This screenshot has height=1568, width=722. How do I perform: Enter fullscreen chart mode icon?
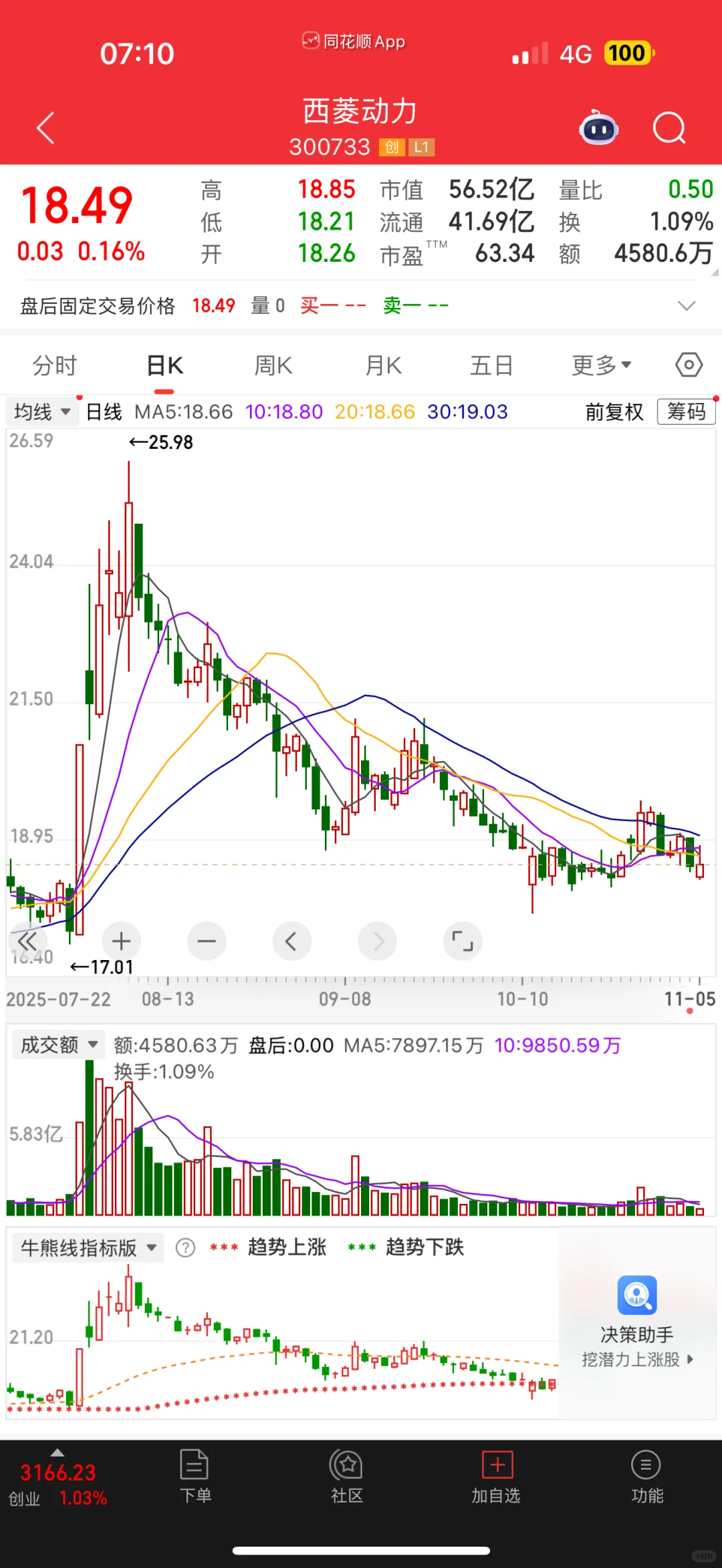coord(463,941)
